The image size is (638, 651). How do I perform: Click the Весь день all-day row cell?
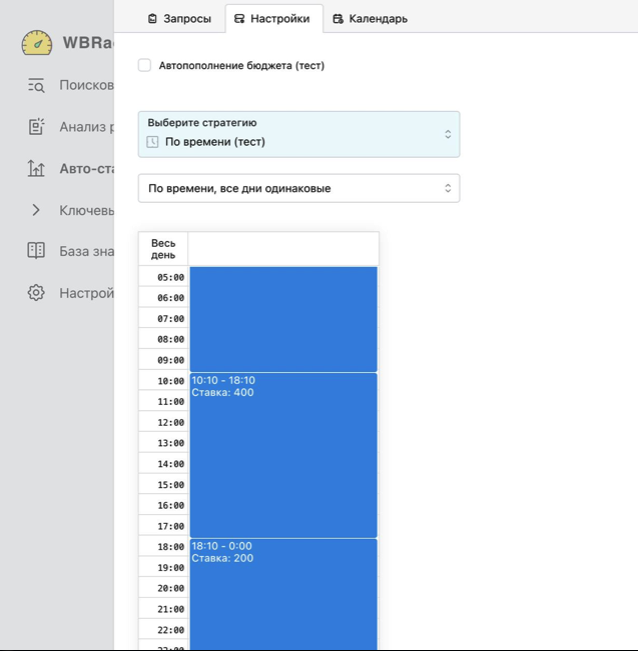click(284, 249)
